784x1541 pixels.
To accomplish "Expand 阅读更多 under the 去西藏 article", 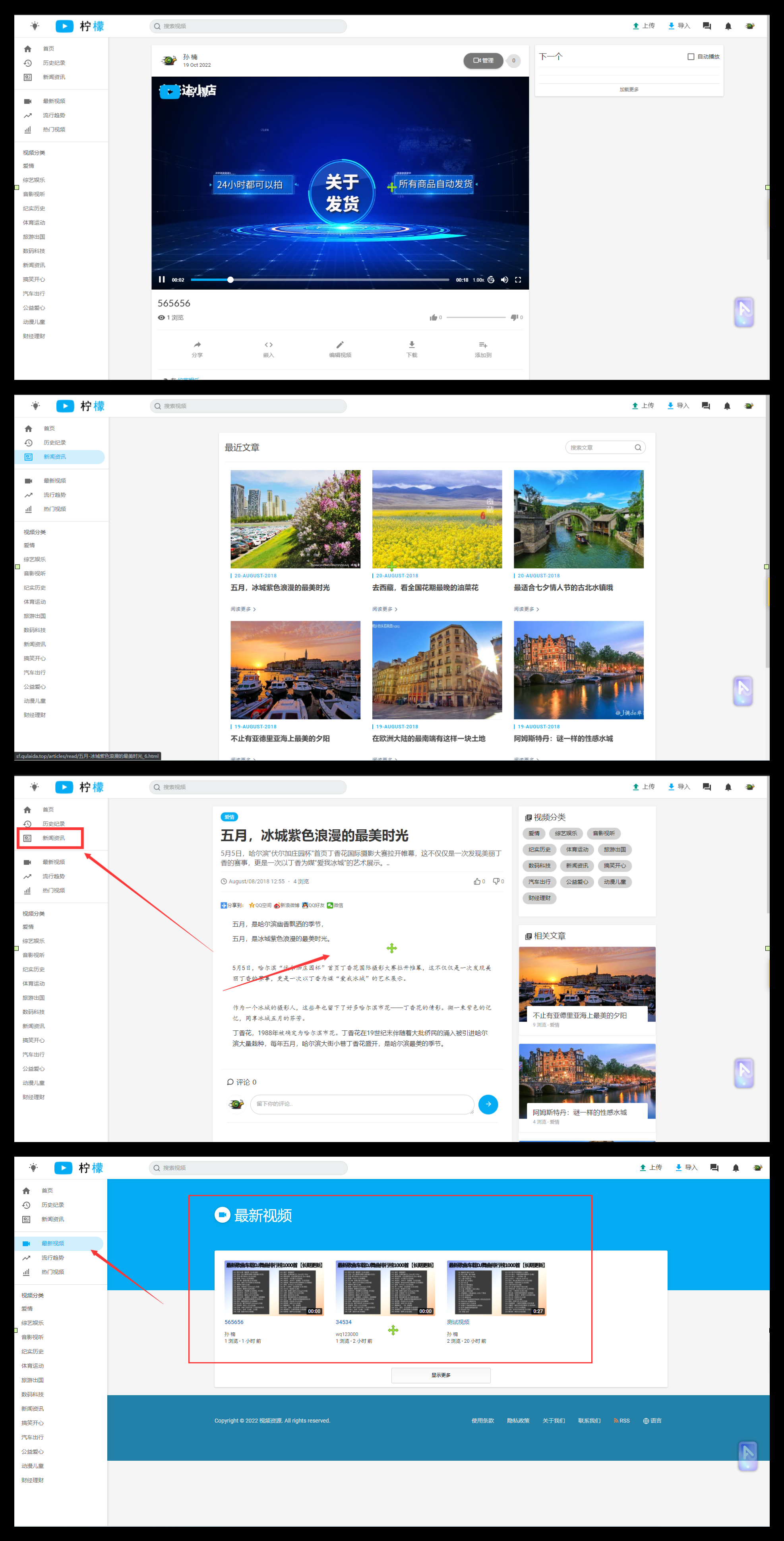I will coord(385,609).
